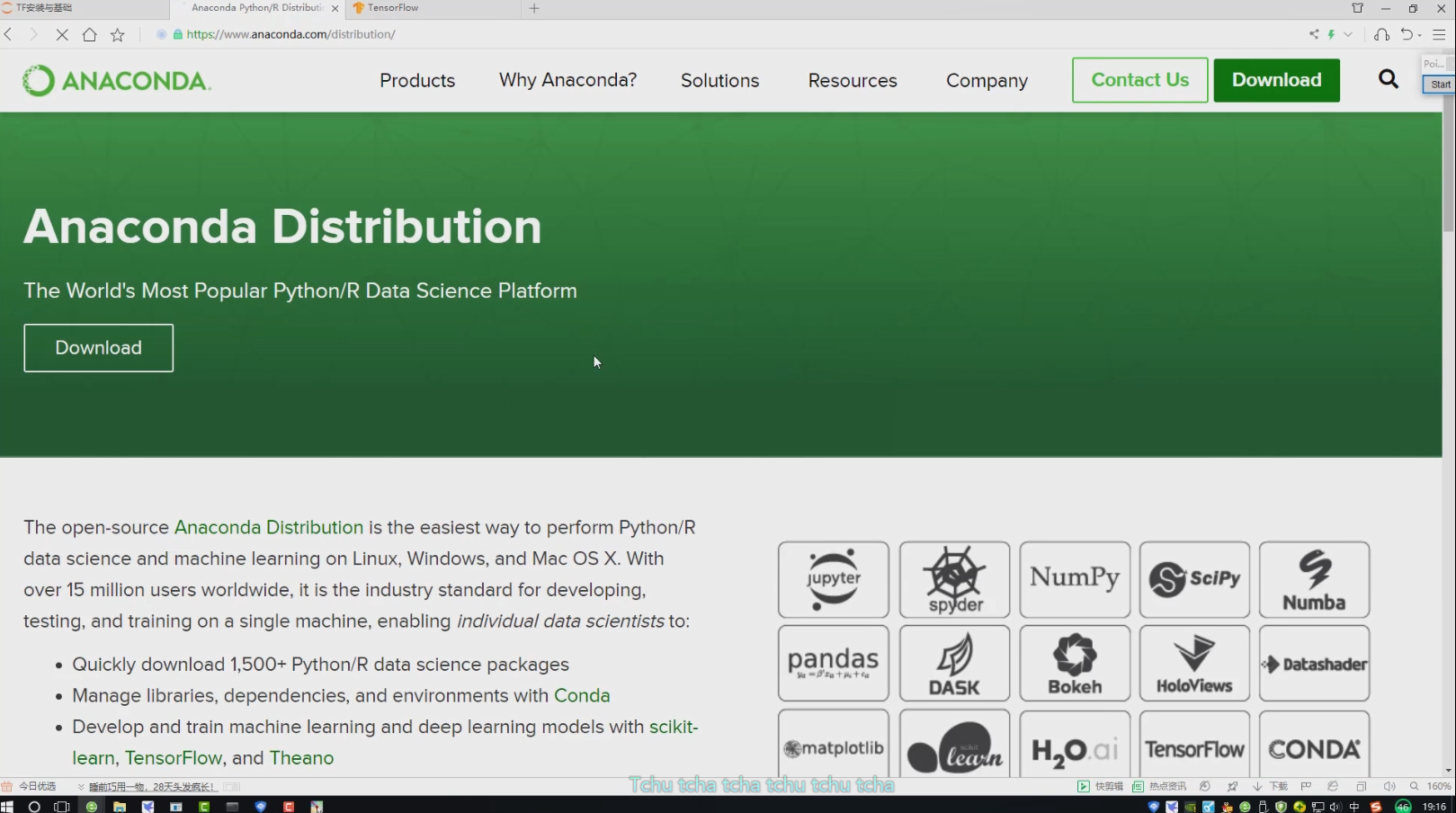Open the Company menu
1456x813 pixels.
click(x=987, y=80)
